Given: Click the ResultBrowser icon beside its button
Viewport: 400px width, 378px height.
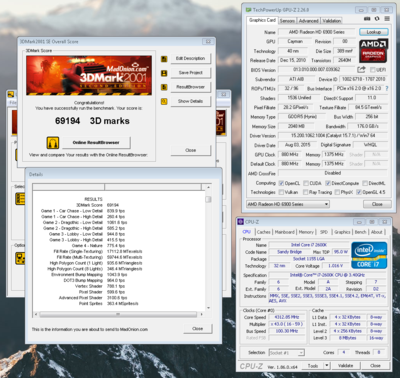Looking at the screenshot, I should (x=164, y=87).
